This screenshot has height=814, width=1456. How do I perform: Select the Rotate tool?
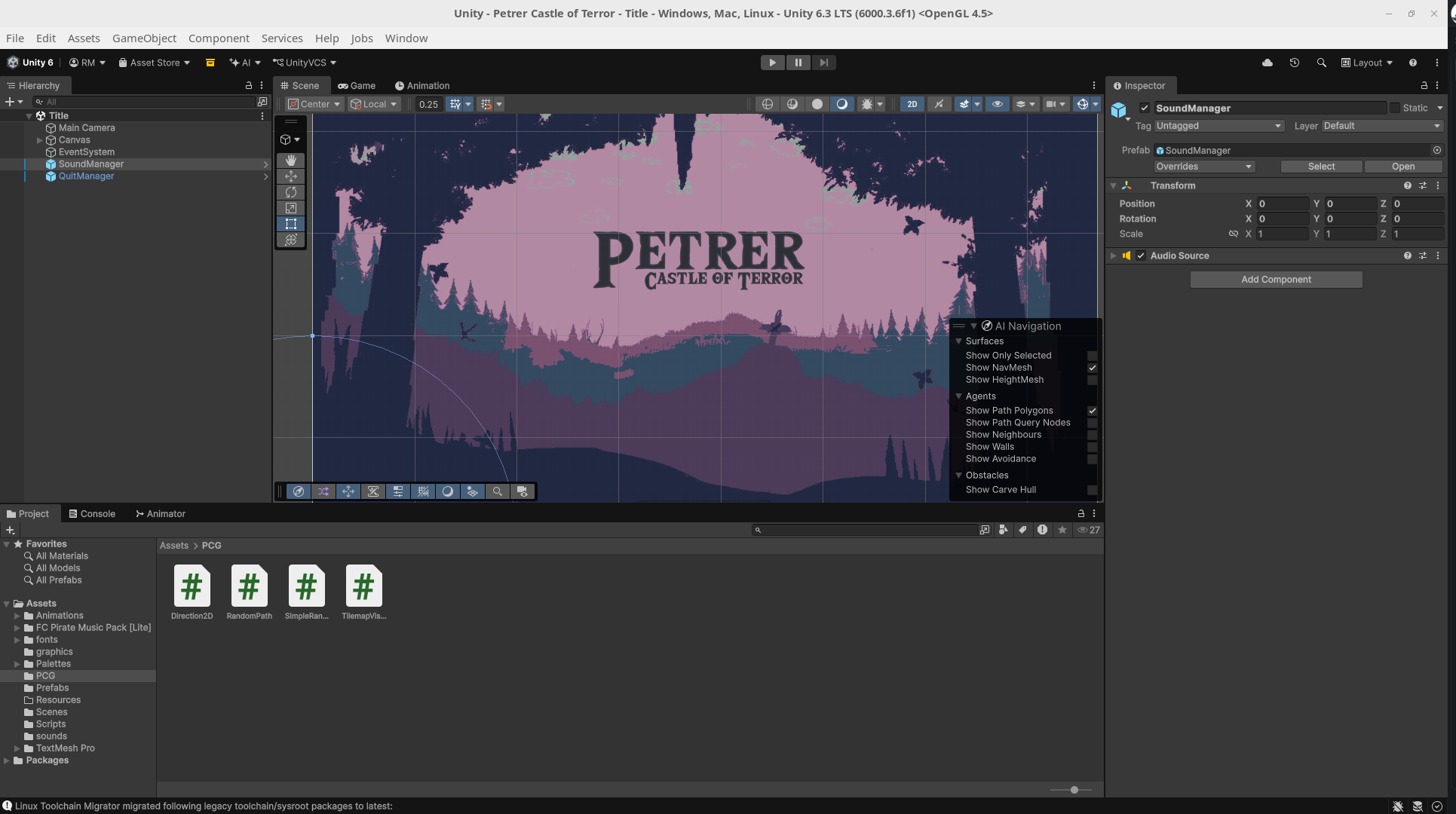pos(291,192)
